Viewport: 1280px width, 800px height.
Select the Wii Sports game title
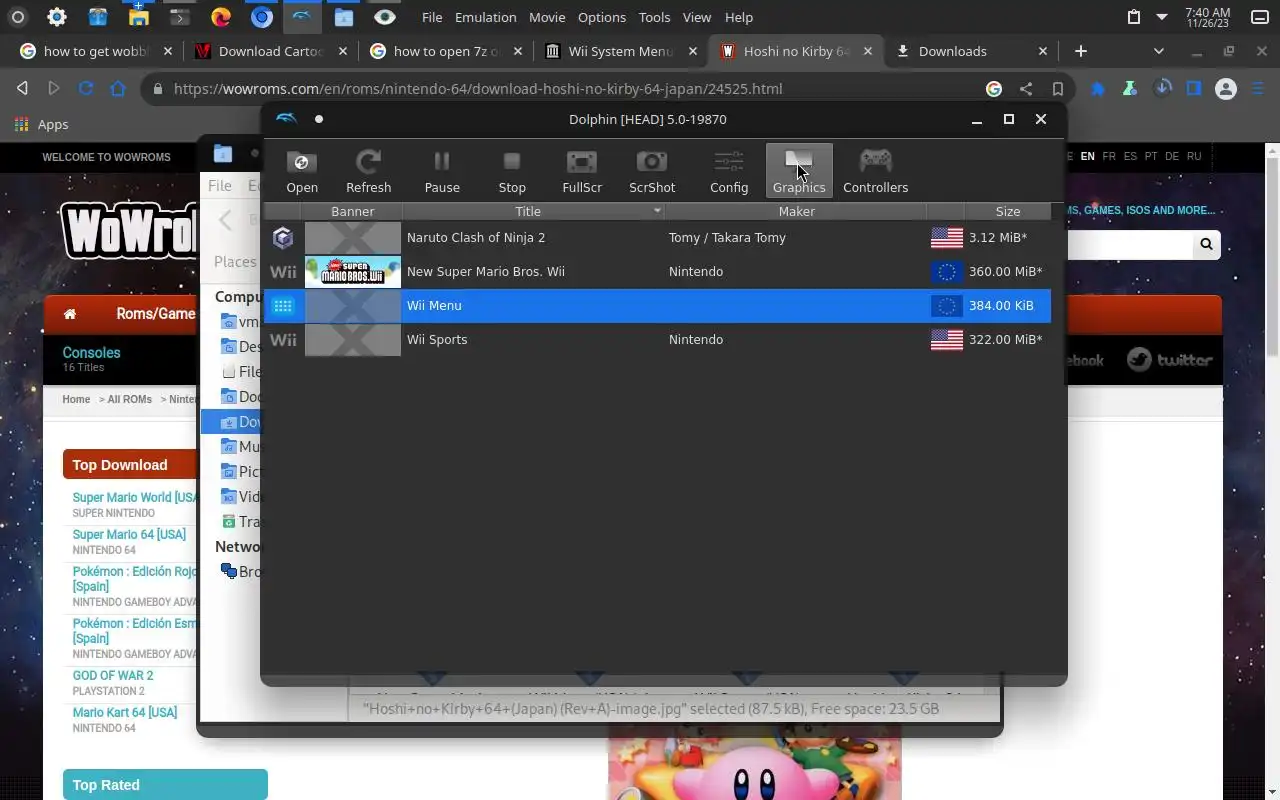point(437,339)
